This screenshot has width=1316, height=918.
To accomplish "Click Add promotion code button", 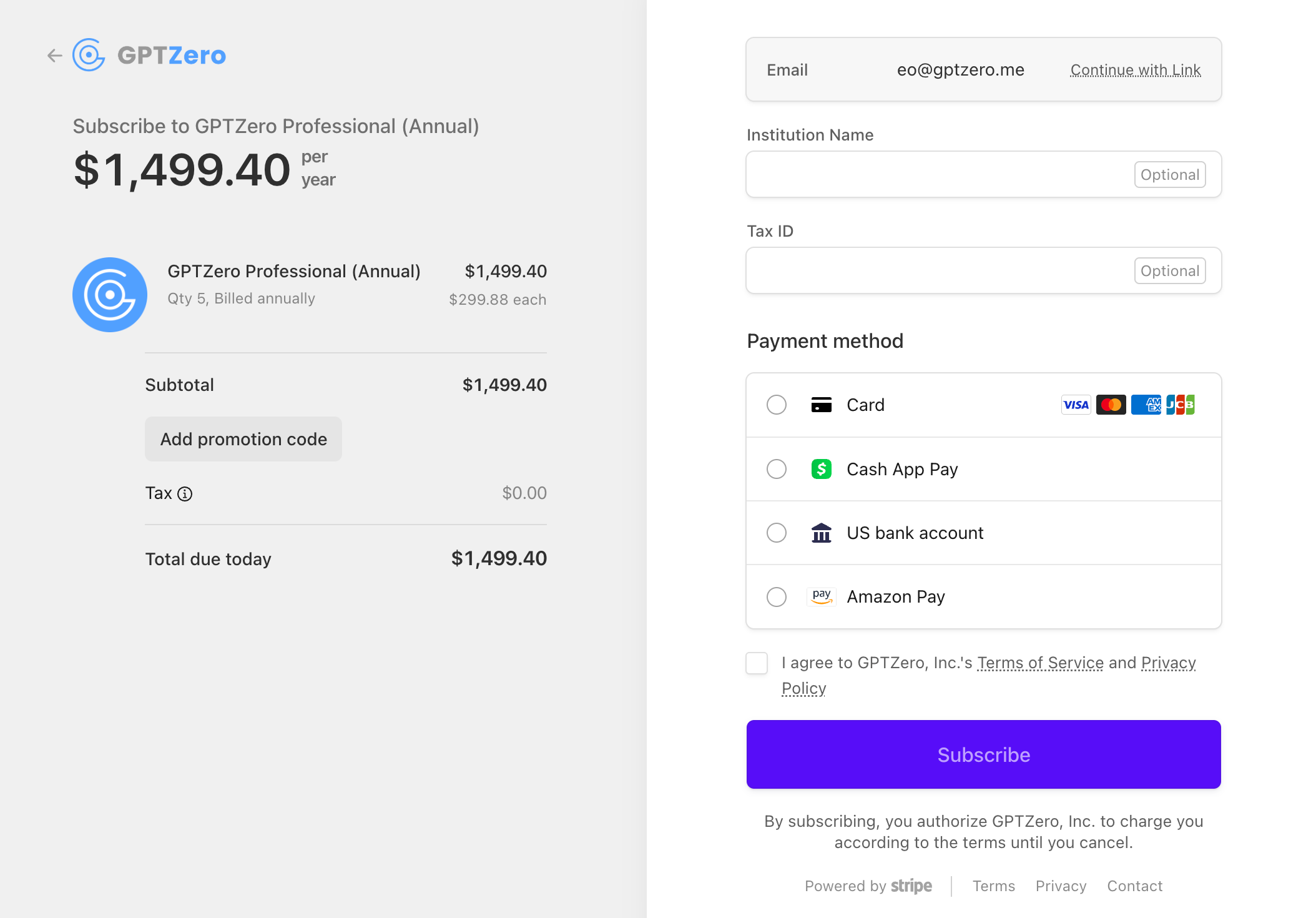I will coord(243,439).
